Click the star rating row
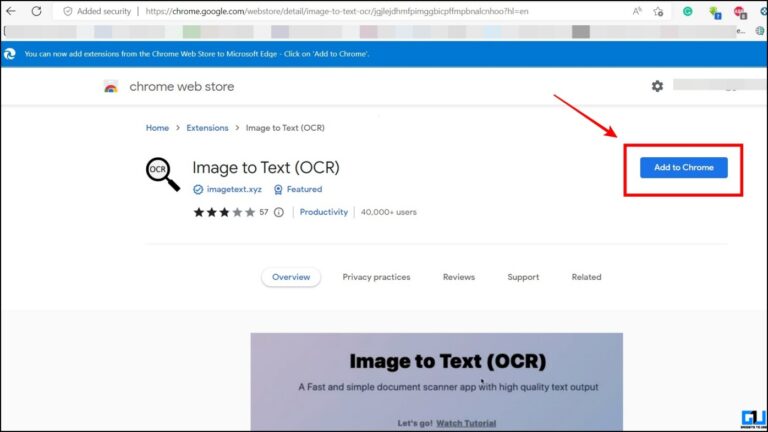768x432 pixels. [x=224, y=212]
